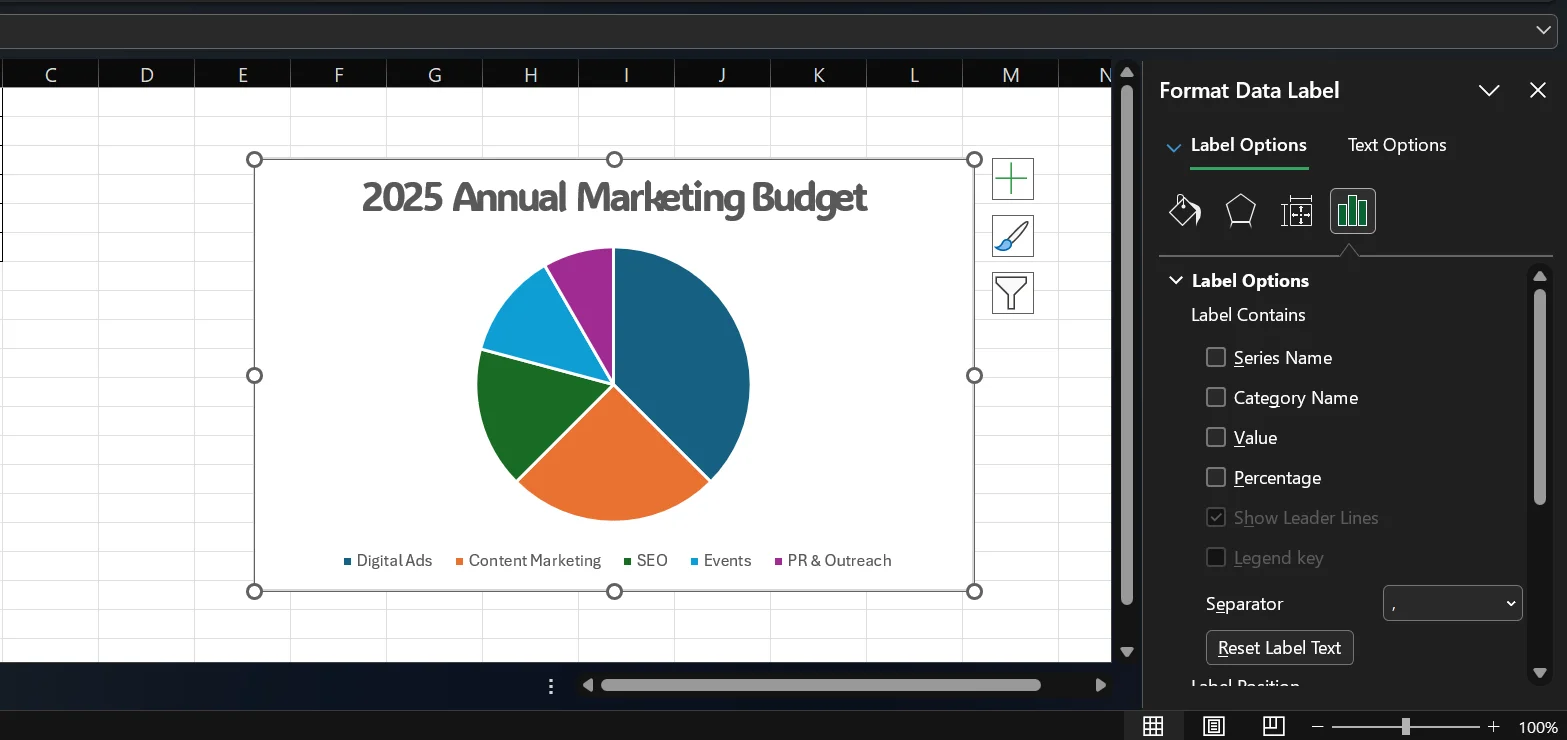
Task: Click the 100% zoom level
Action: (x=1537, y=727)
